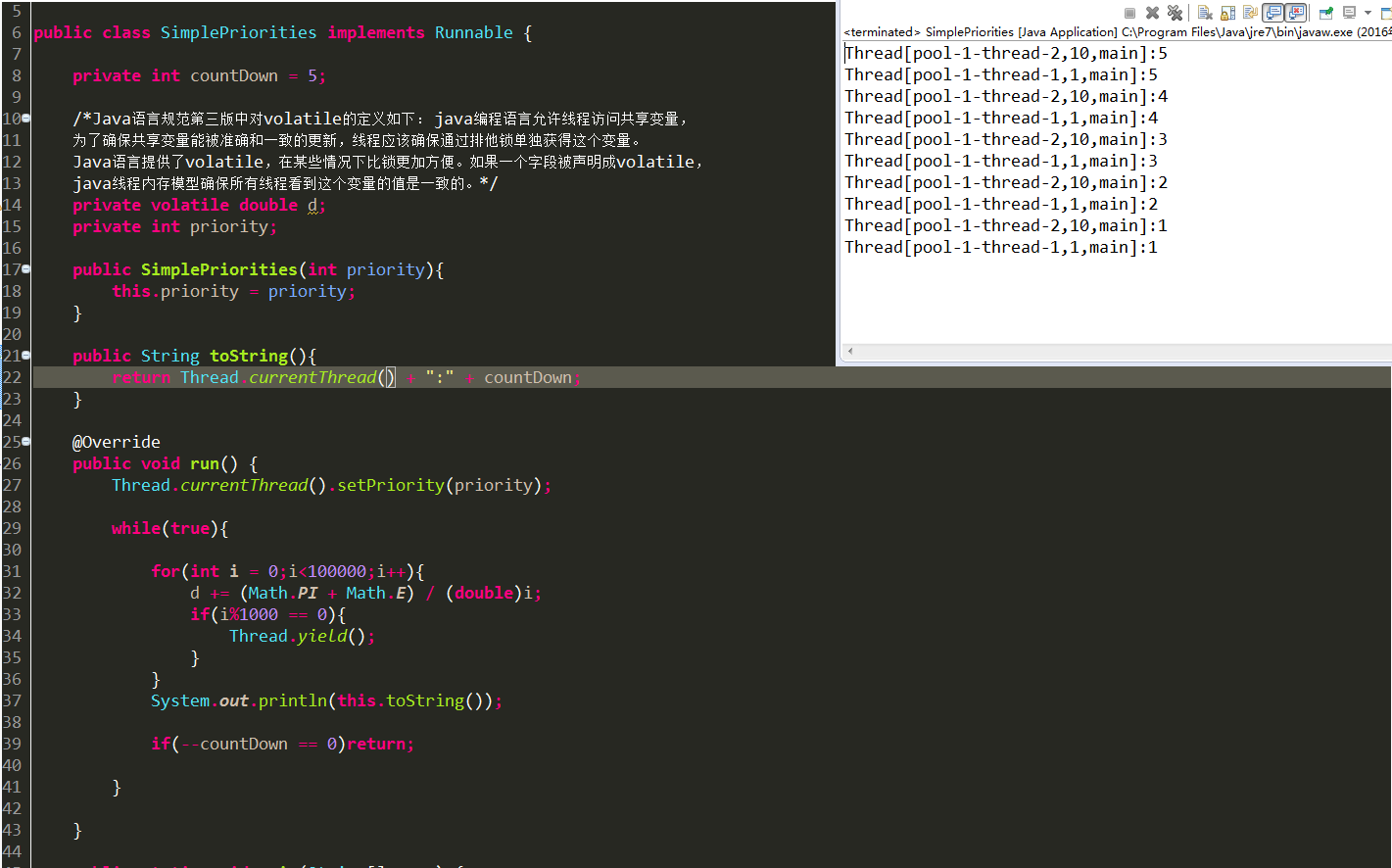Image resolution: width=1392 pixels, height=868 pixels.
Task: Click console line 'Thread[pool-1-thread-2,10,main]:5'
Action: 1006,54
